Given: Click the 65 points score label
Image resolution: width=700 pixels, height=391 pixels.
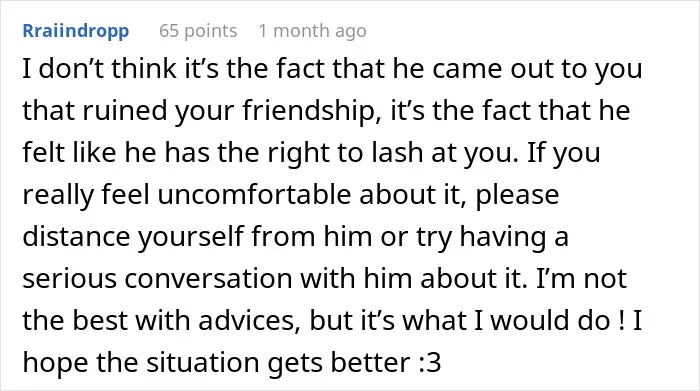Looking at the screenshot, I should click(x=198, y=31).
